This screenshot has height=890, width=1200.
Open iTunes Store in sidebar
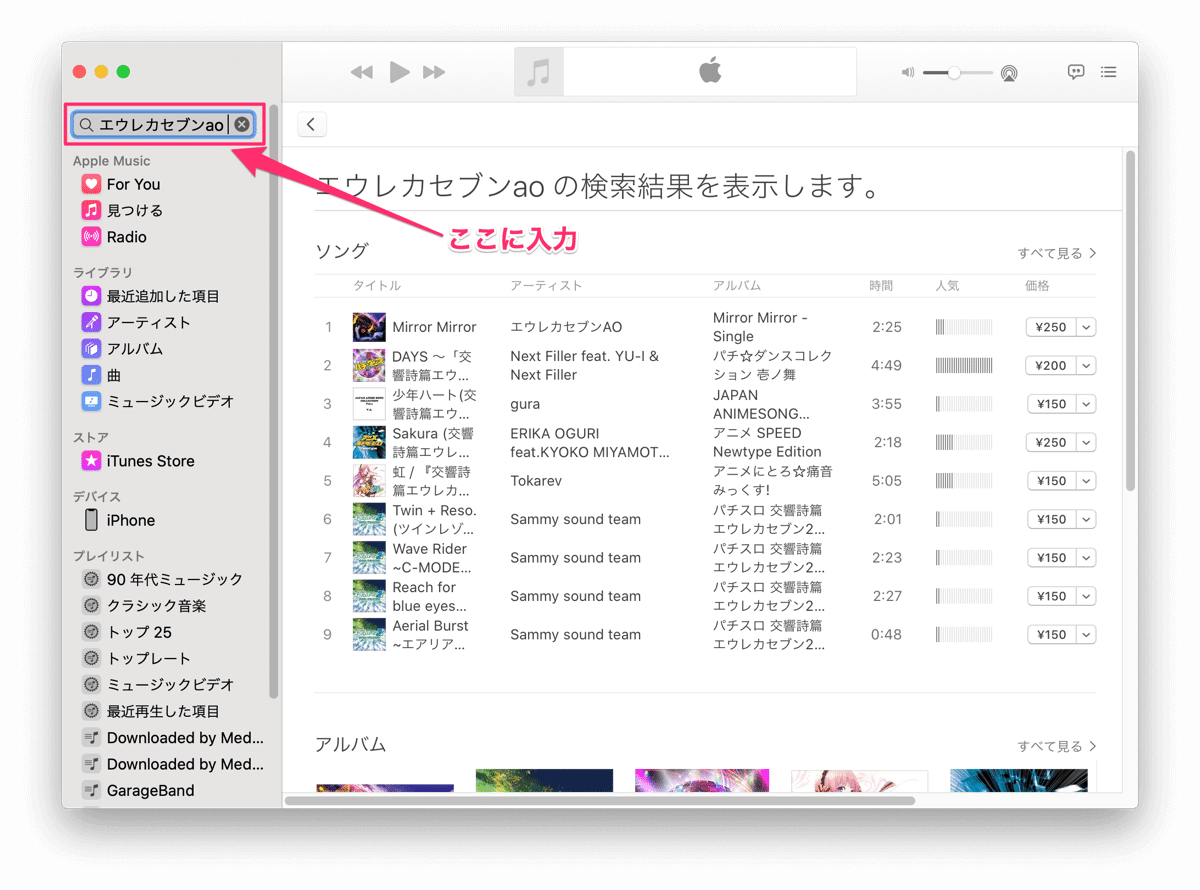(x=150, y=461)
